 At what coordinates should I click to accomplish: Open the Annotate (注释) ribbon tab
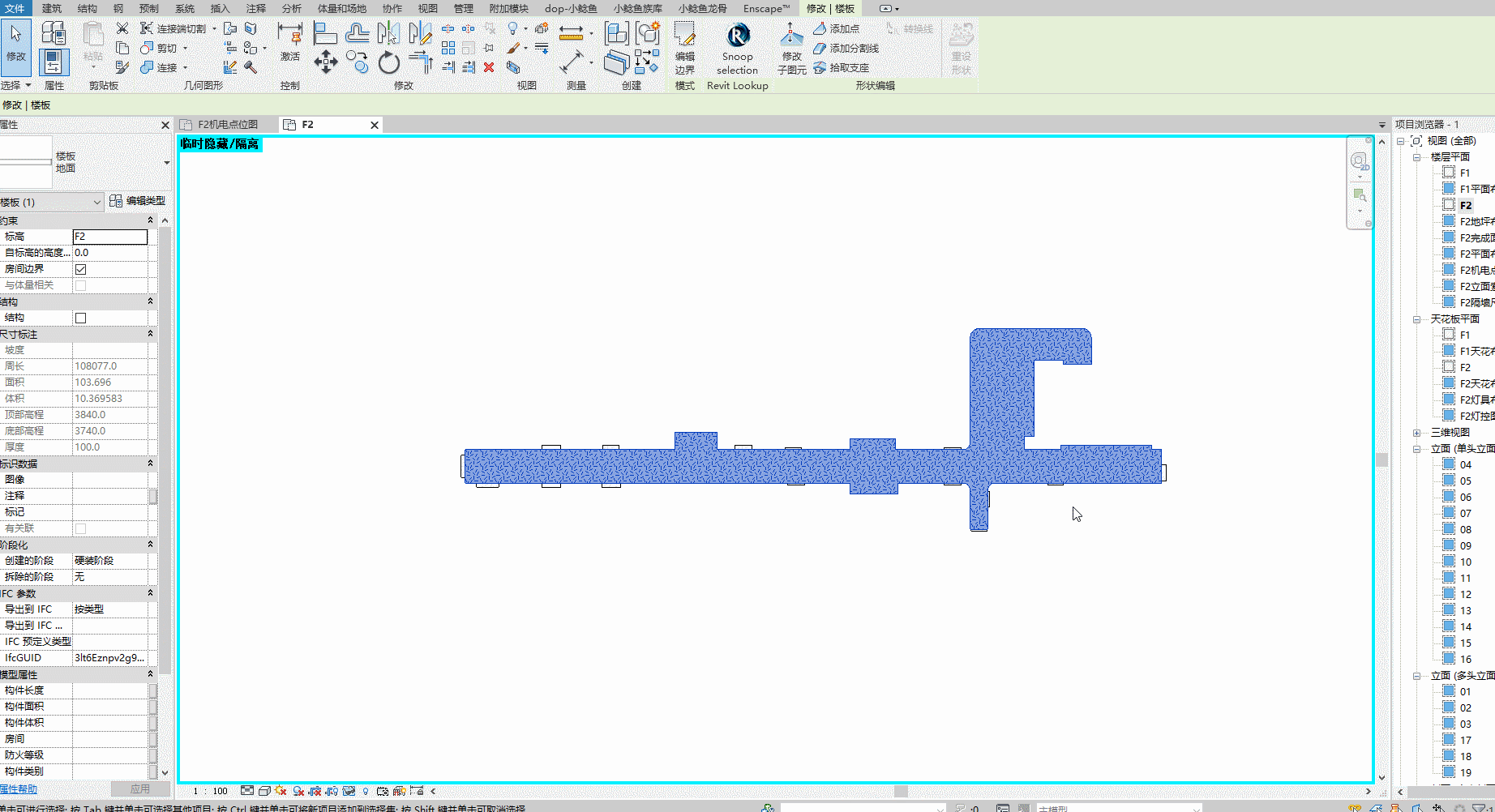click(255, 8)
